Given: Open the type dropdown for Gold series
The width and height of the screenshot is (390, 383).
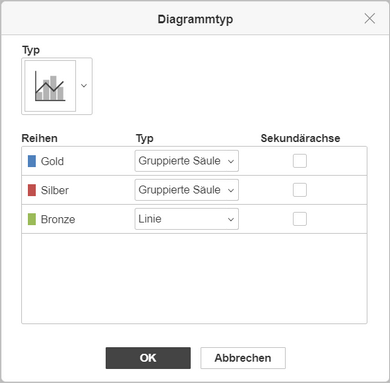Looking at the screenshot, I should coord(186,161).
